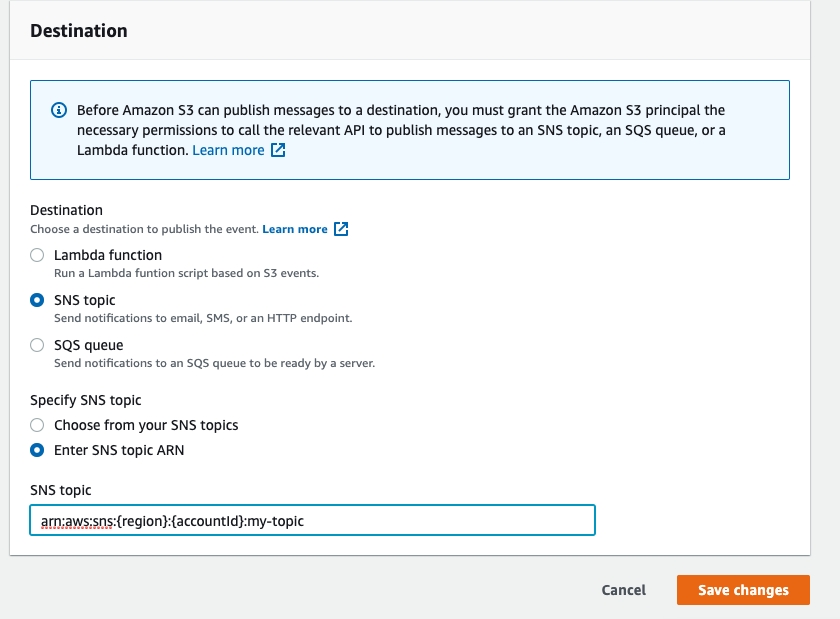
Task: Select the Lambda function radio button
Action: [x=37, y=255]
